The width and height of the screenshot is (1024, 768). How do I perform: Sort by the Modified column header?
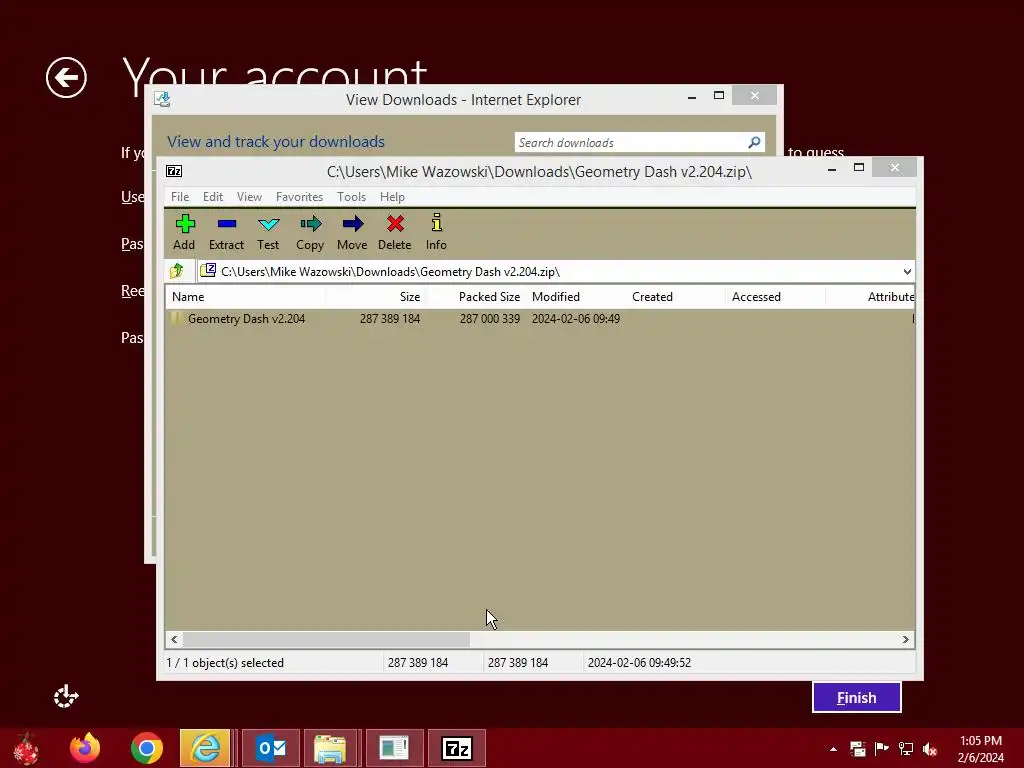point(576,296)
